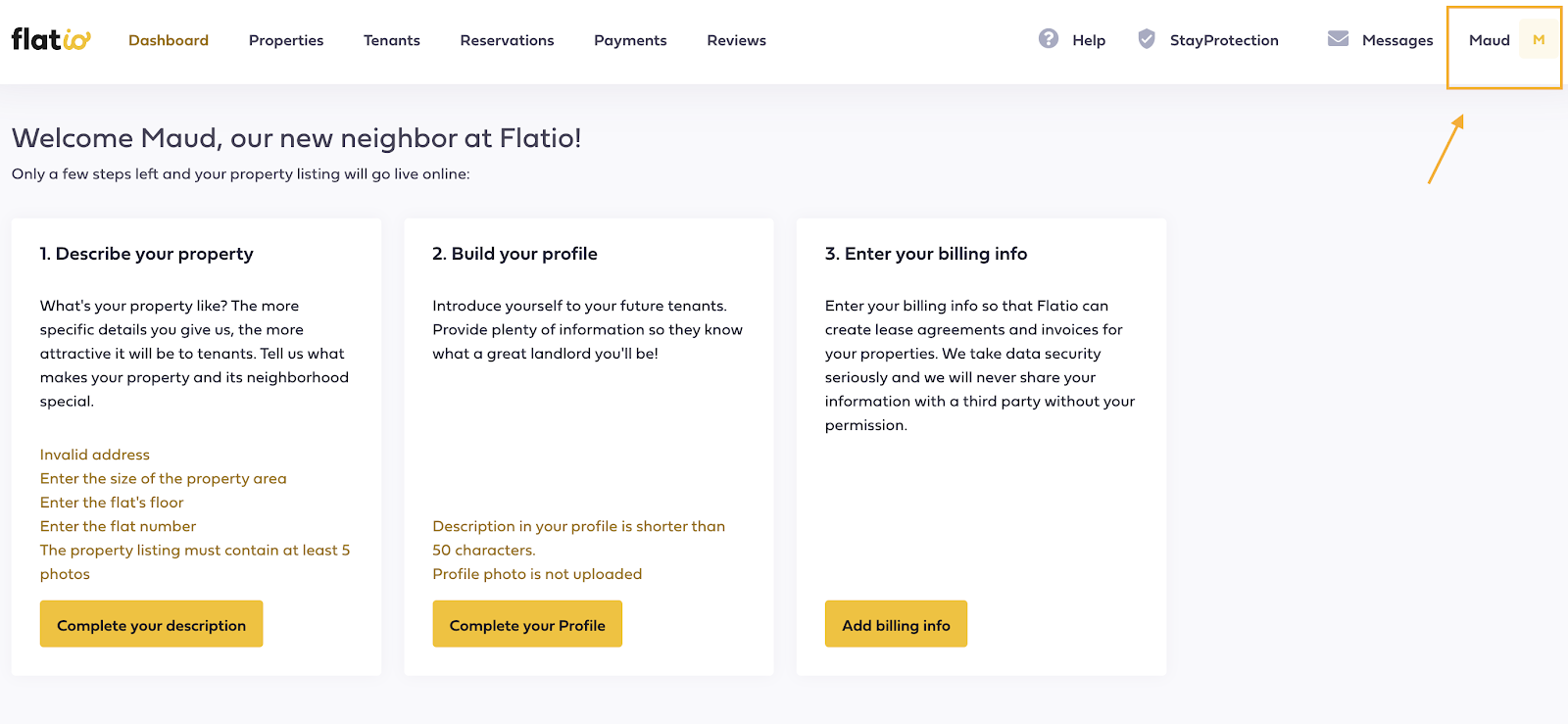Open StayProtection link
Screen dimensions: 1568x724
coord(1224,40)
